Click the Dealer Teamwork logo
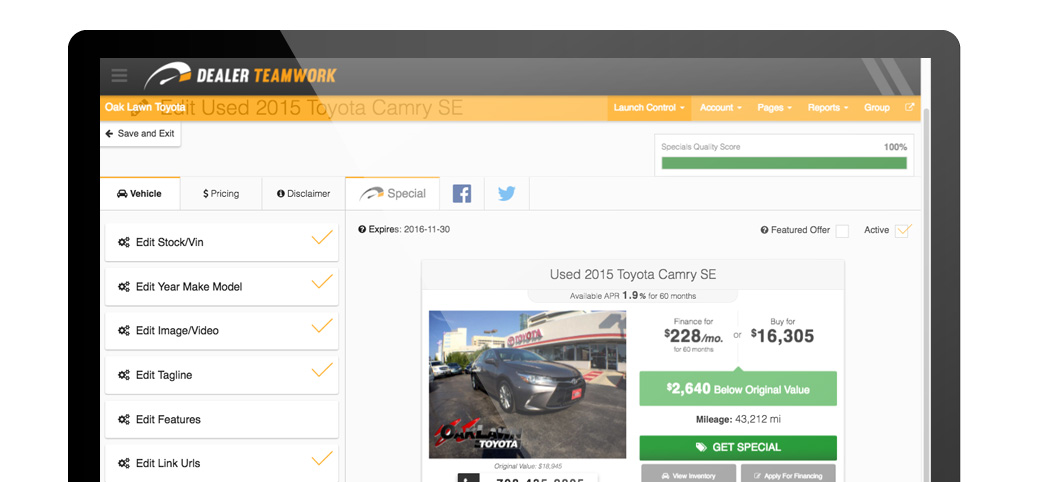The height and width of the screenshot is (482, 1037). [240, 75]
